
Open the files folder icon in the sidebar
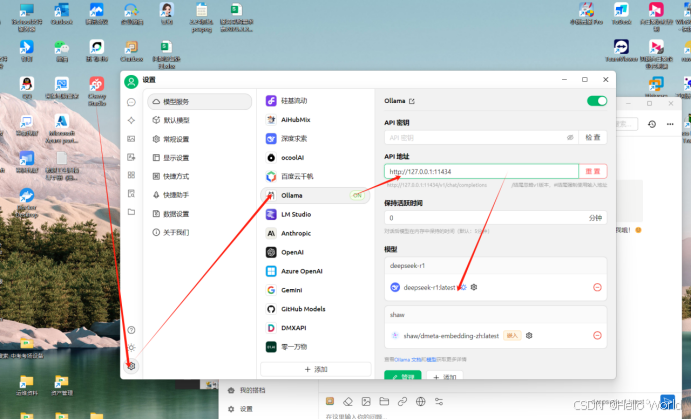tap(131, 212)
